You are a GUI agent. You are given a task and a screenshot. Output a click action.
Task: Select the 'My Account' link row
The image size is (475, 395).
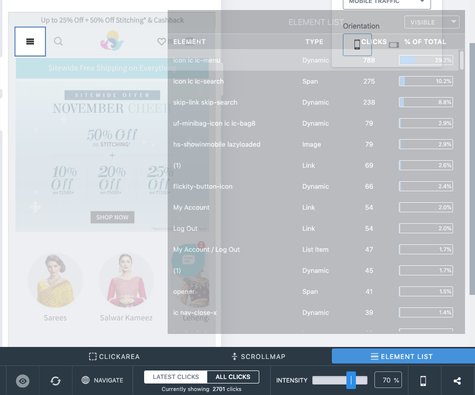(x=313, y=207)
